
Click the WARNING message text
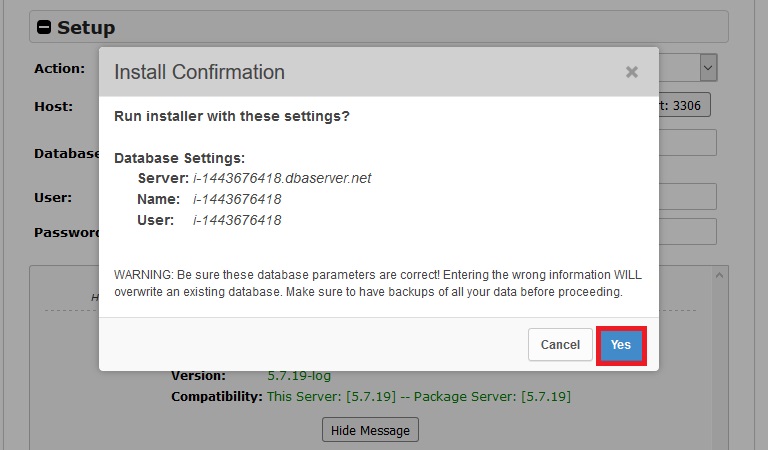[378, 283]
